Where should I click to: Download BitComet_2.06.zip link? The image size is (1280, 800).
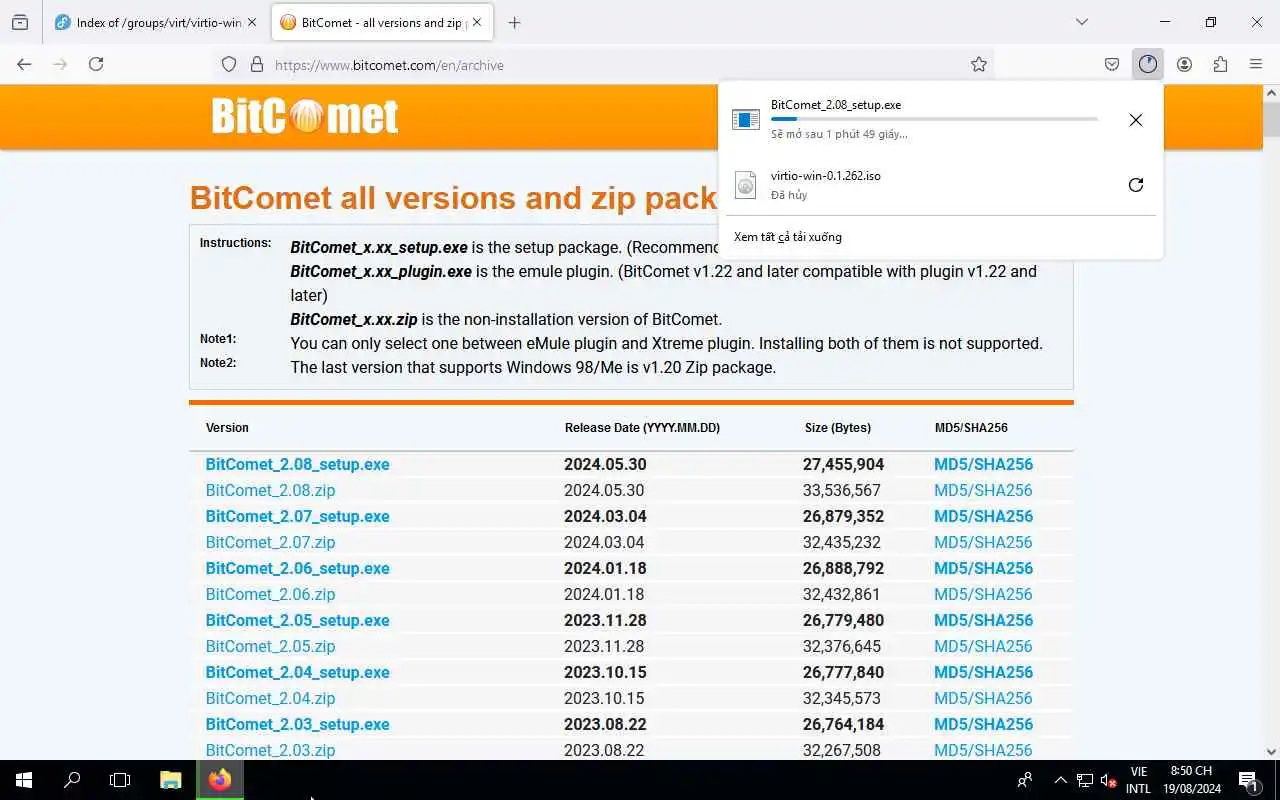[x=270, y=594]
